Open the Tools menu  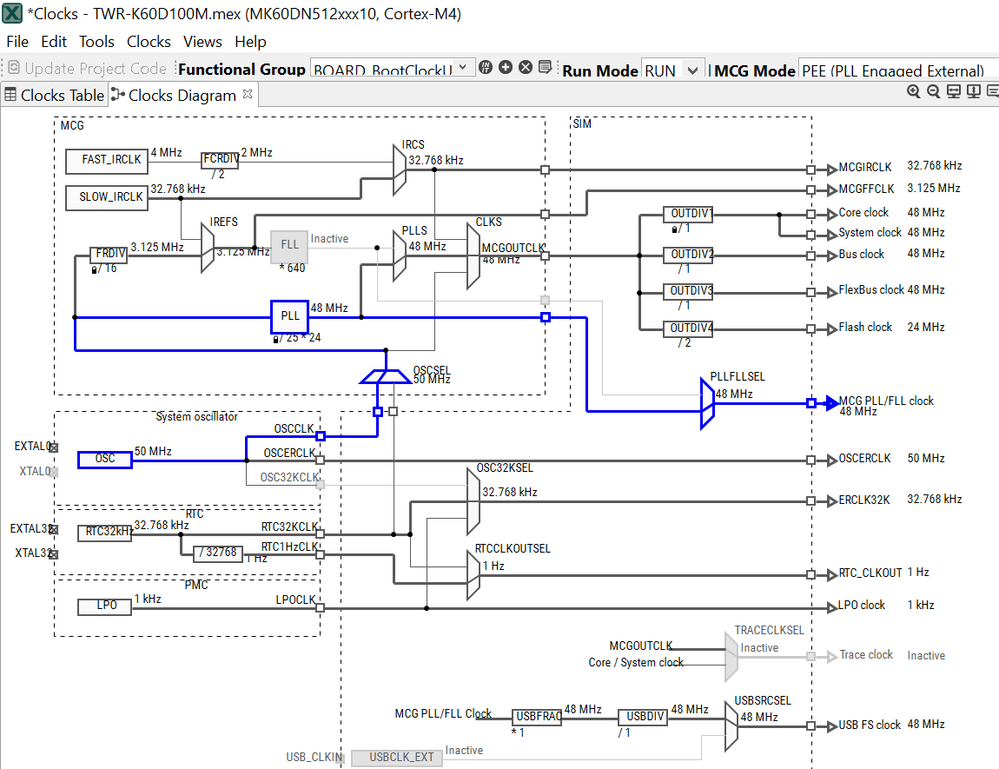(x=96, y=42)
